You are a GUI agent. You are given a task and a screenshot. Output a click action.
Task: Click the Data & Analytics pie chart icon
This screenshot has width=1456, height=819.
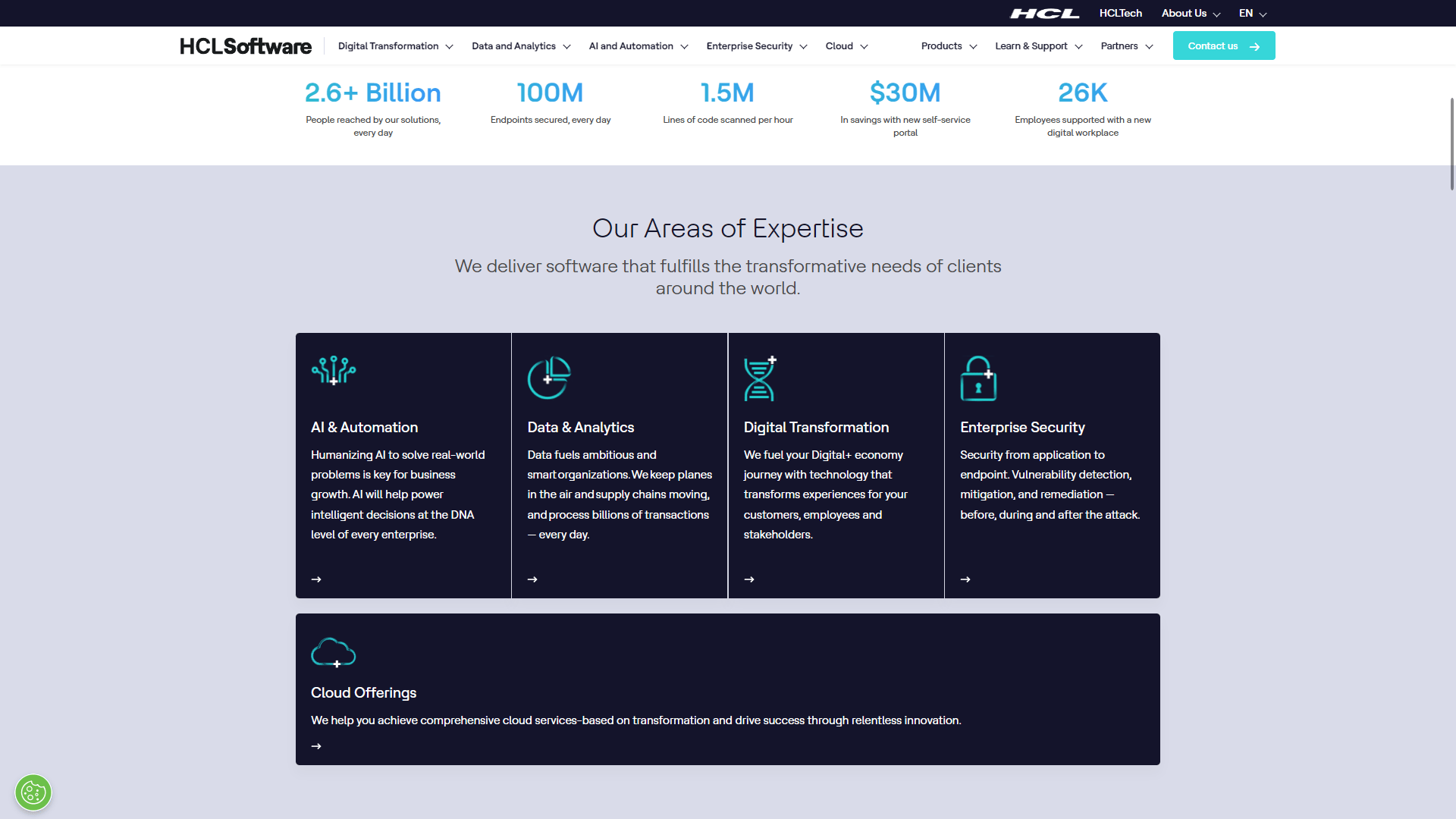[x=549, y=377]
